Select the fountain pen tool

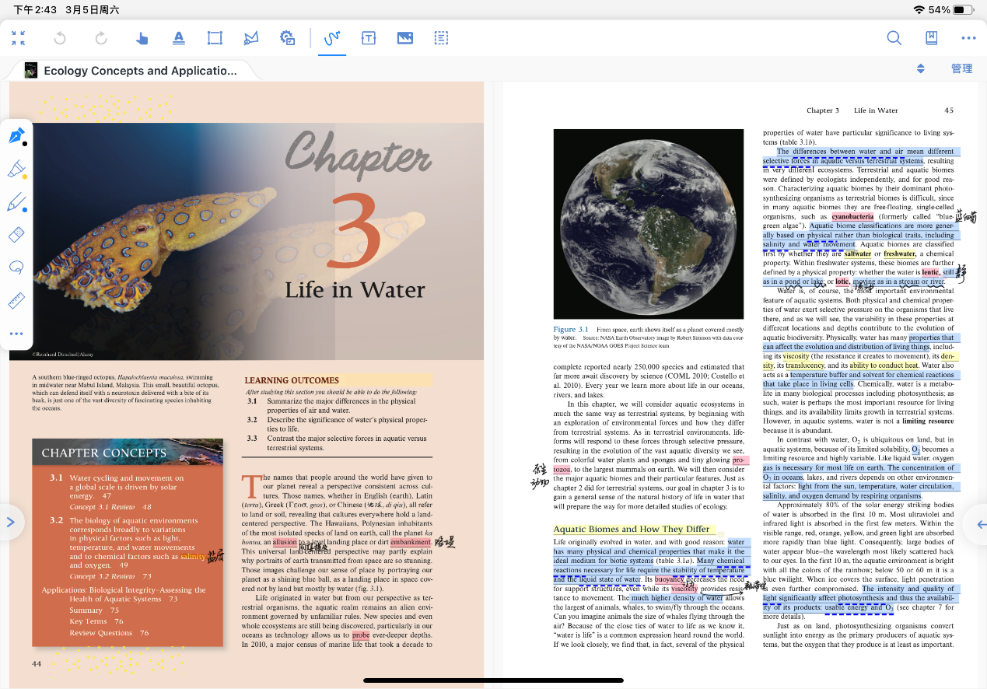coord(17,136)
